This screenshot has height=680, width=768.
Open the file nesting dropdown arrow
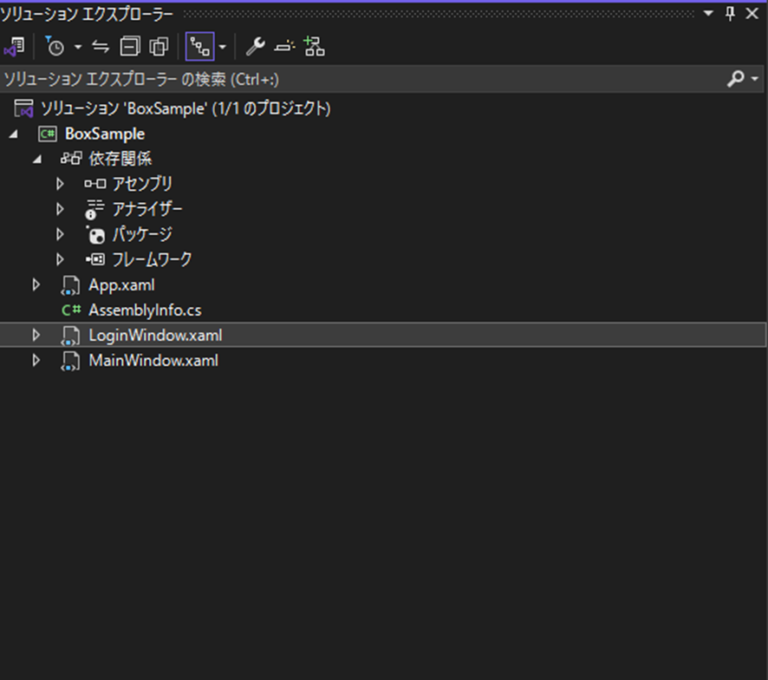coord(222,47)
